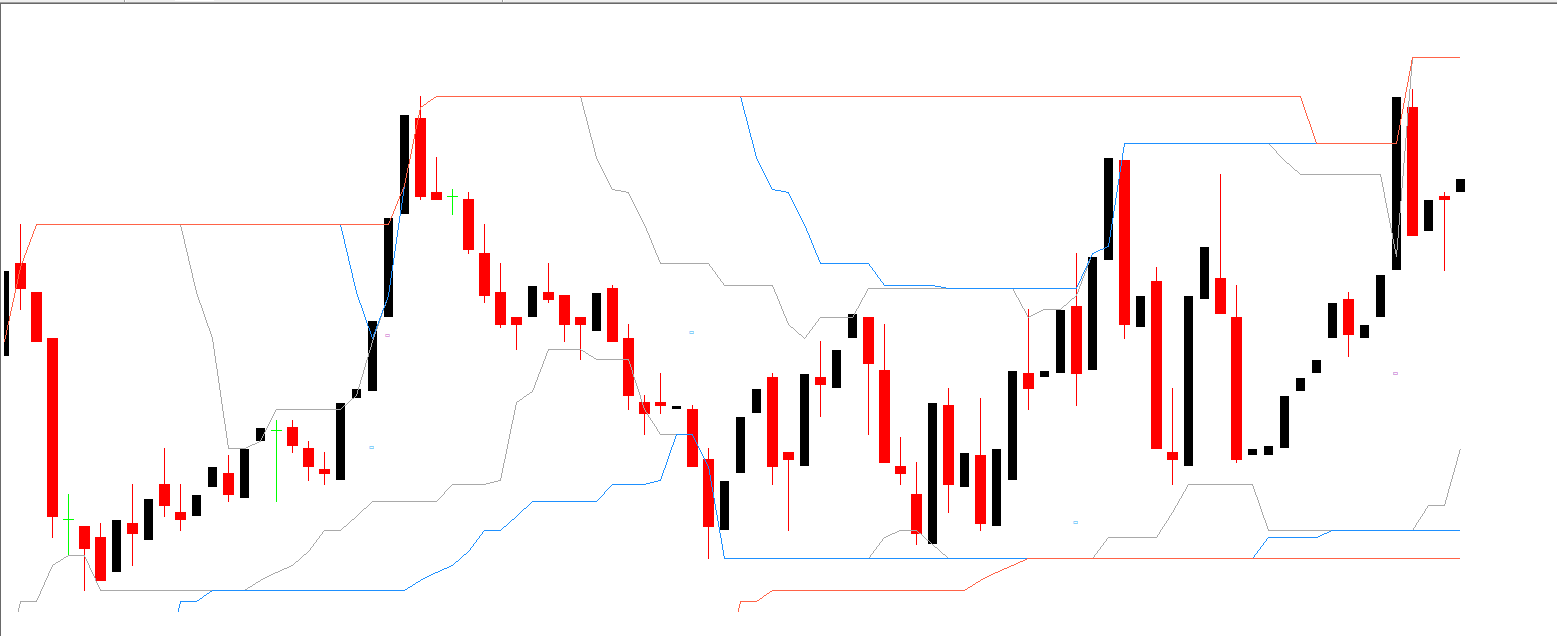Select the red candle with the tallest upper wick
Viewport: 1557px width, 636px height.
(x=1220, y=295)
